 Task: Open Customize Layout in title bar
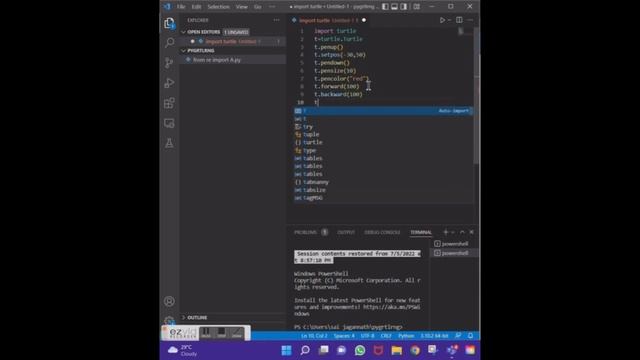pos(416,7)
